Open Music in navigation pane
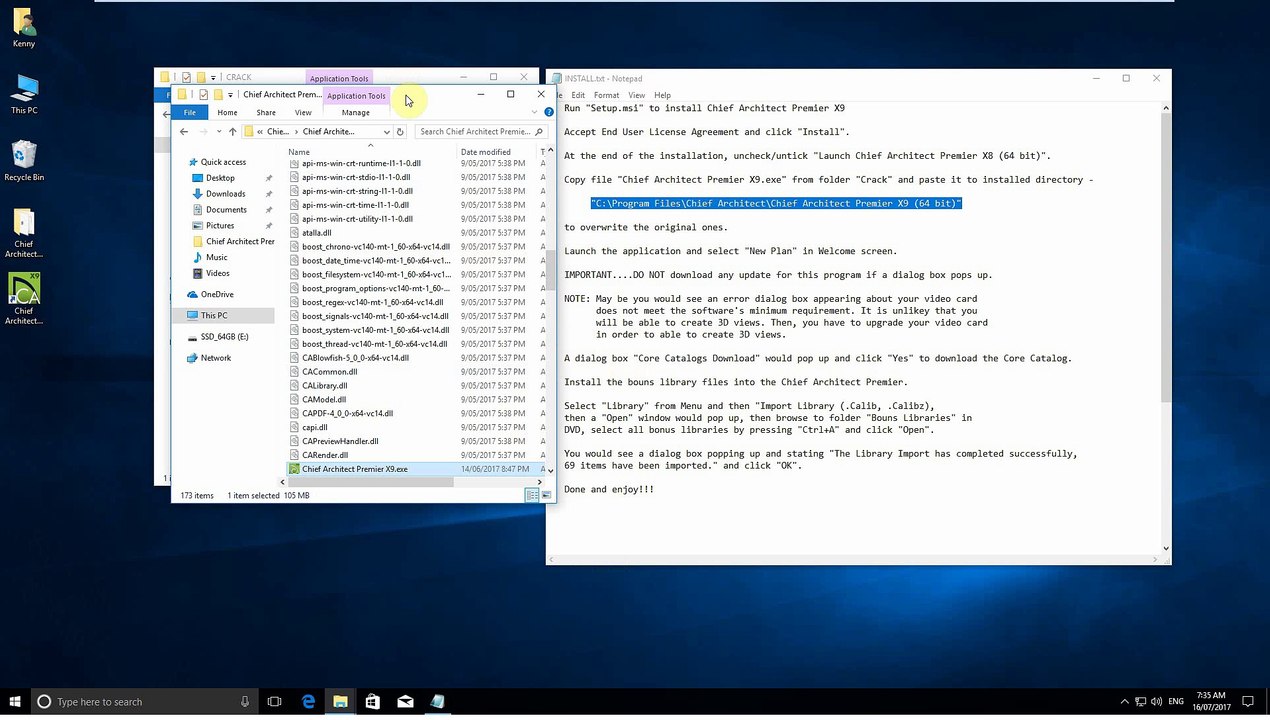Screen dimensions: 1270x720 (x=216, y=257)
